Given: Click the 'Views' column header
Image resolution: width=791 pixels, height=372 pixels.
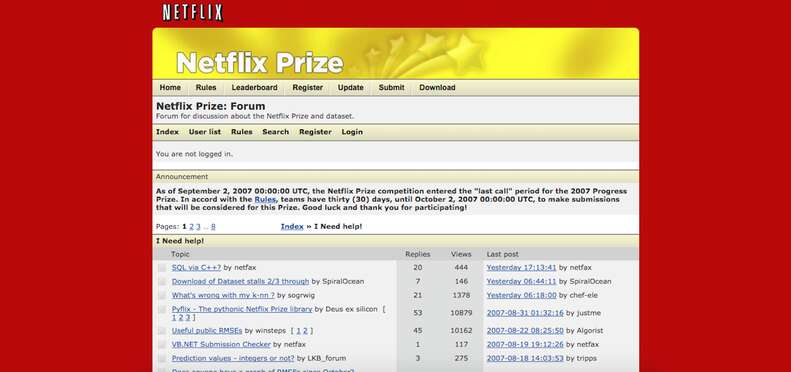Looking at the screenshot, I should [461, 254].
